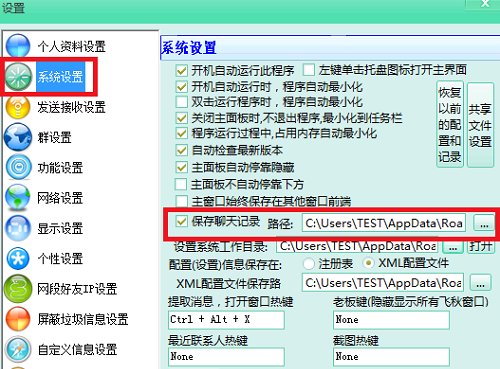Uncheck 自动检查最新版本

181,150
